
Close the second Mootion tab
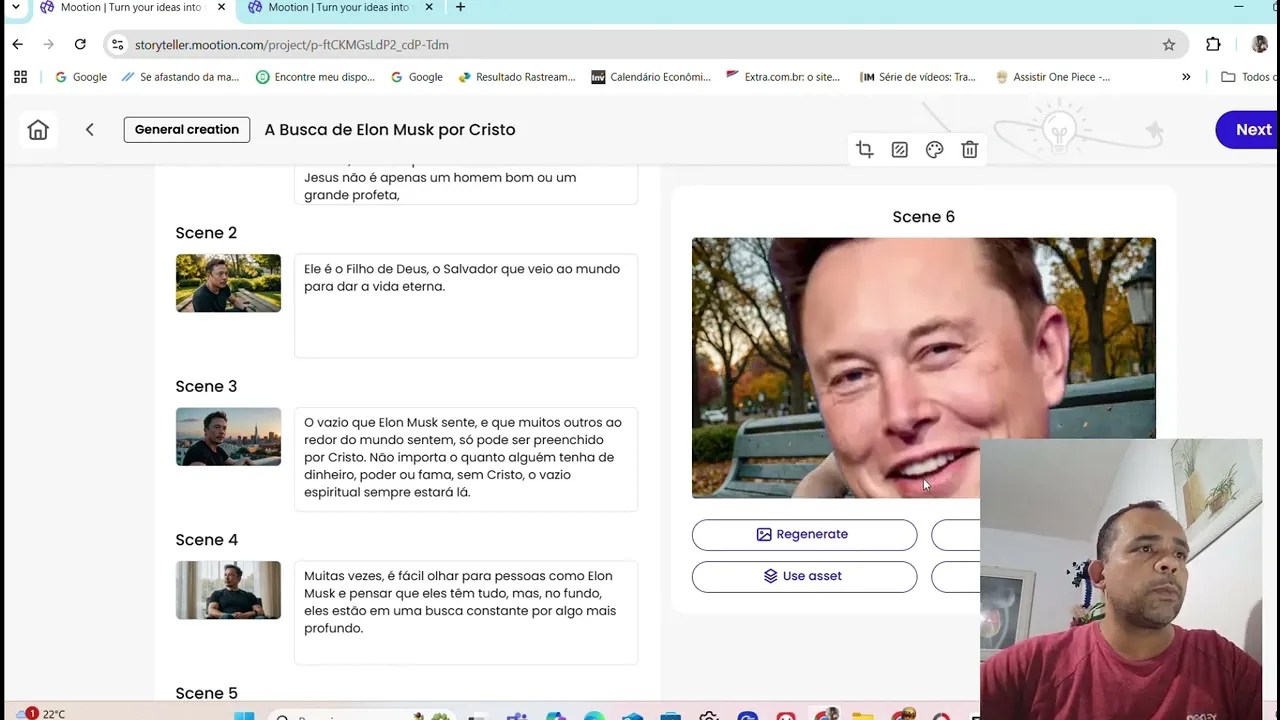point(429,7)
